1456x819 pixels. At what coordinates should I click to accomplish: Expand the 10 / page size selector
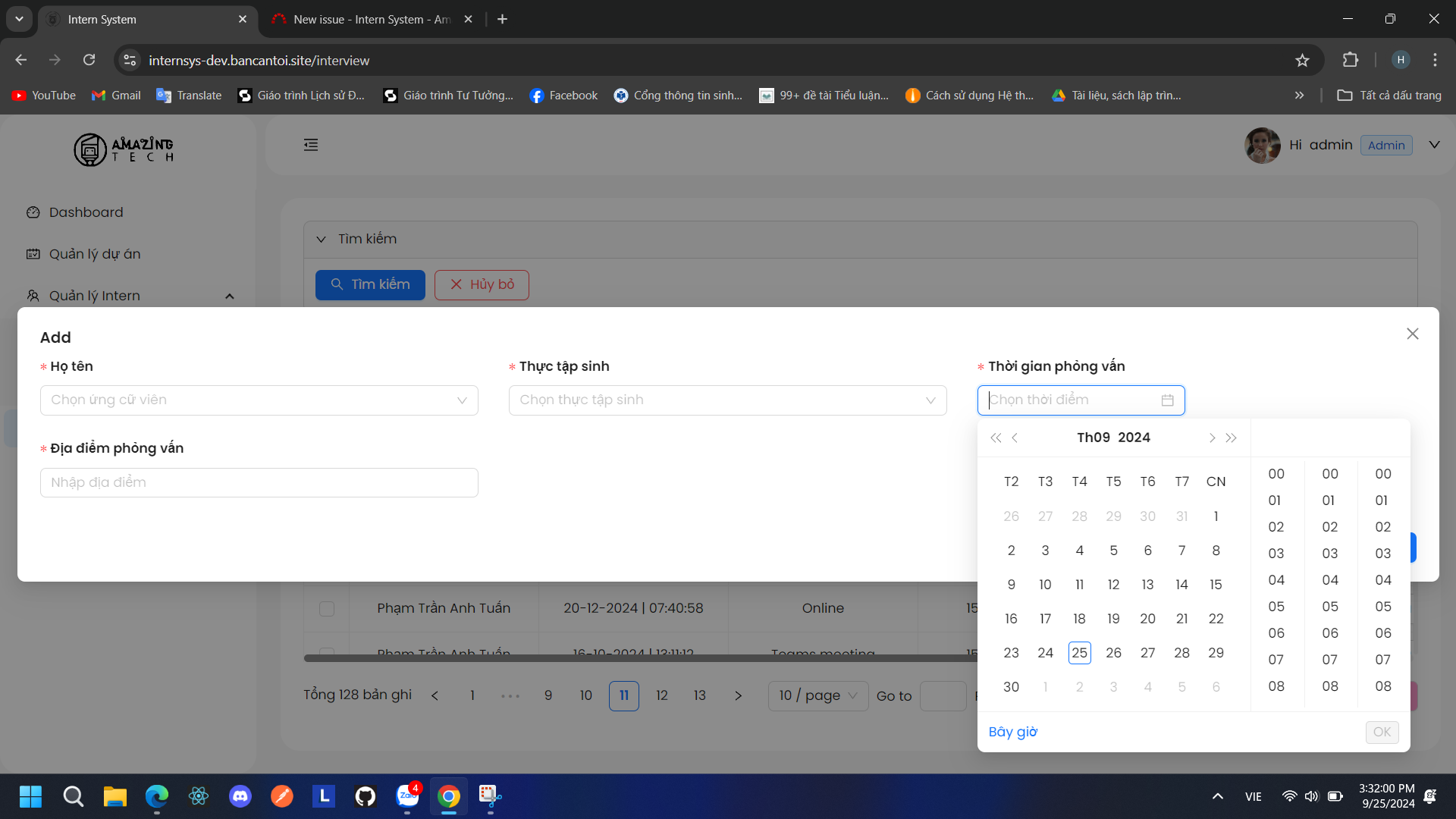pos(817,695)
